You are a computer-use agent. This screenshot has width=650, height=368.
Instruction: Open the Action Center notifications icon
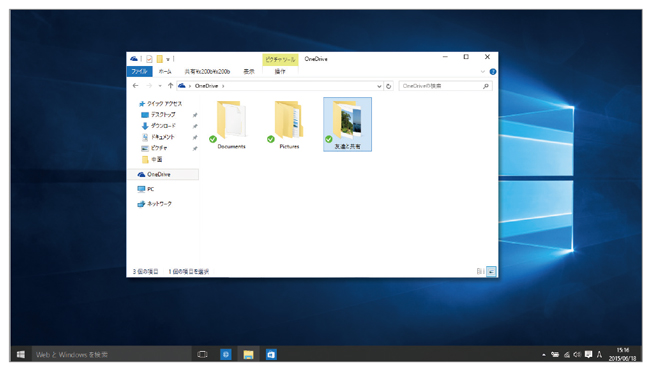(588, 354)
